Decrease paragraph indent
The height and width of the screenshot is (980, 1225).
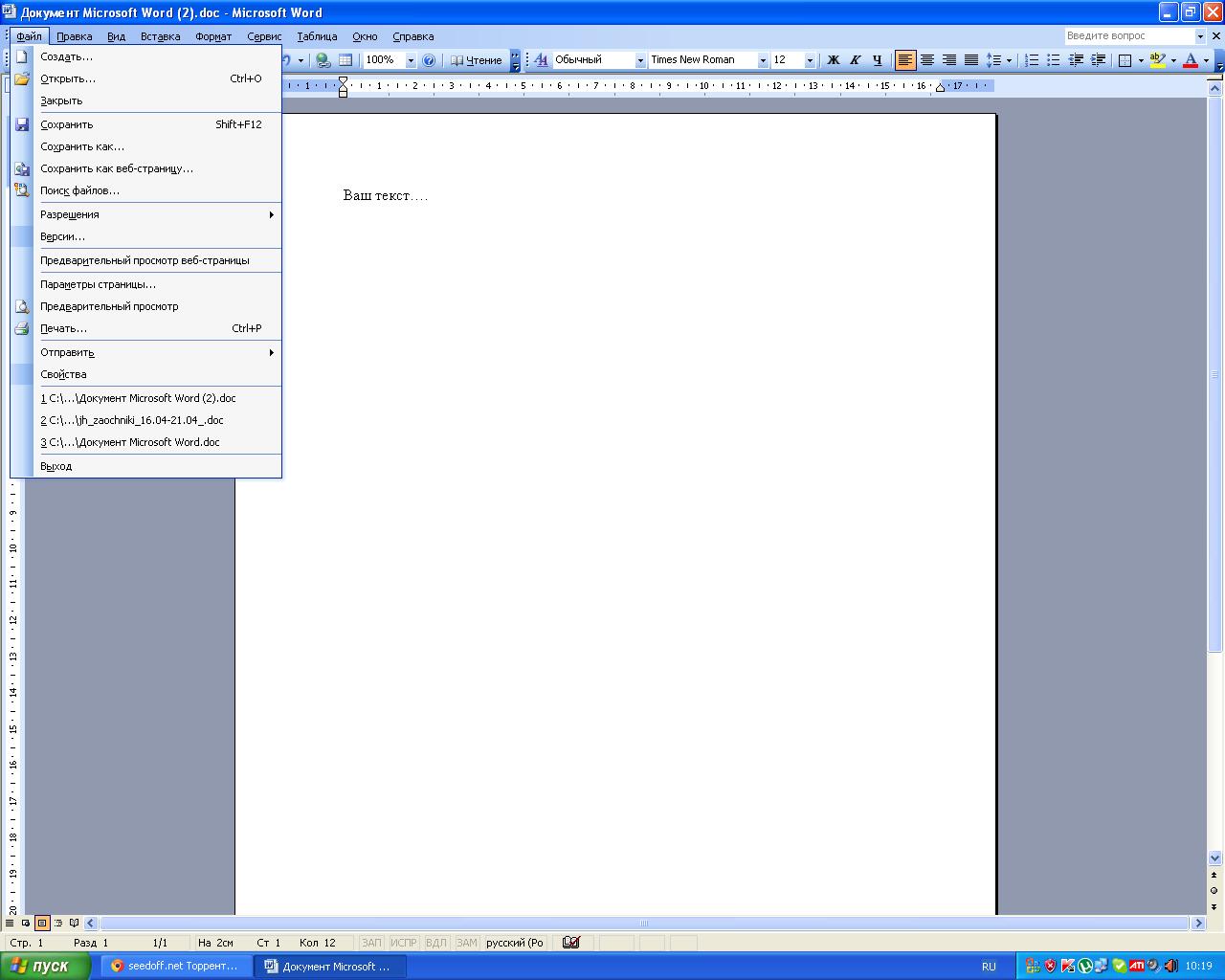tap(1076, 60)
